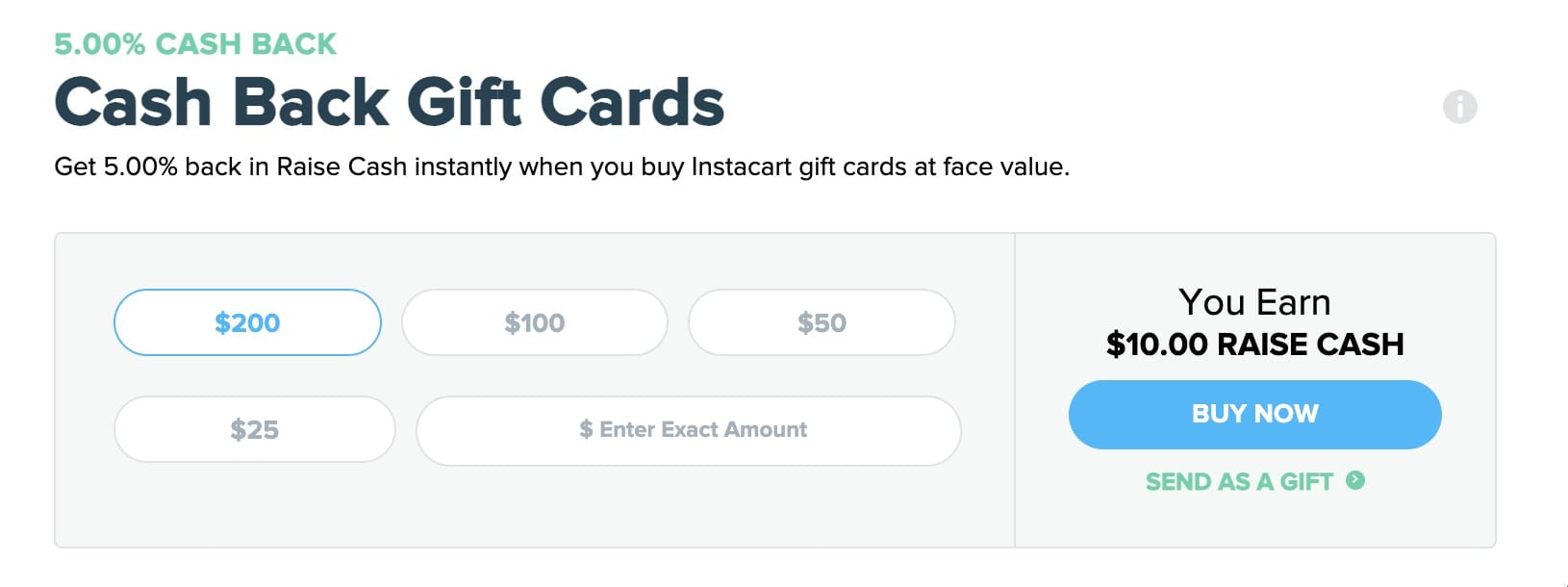
Task: Click the Cash Back Gift Cards heading
Action: [x=389, y=102]
